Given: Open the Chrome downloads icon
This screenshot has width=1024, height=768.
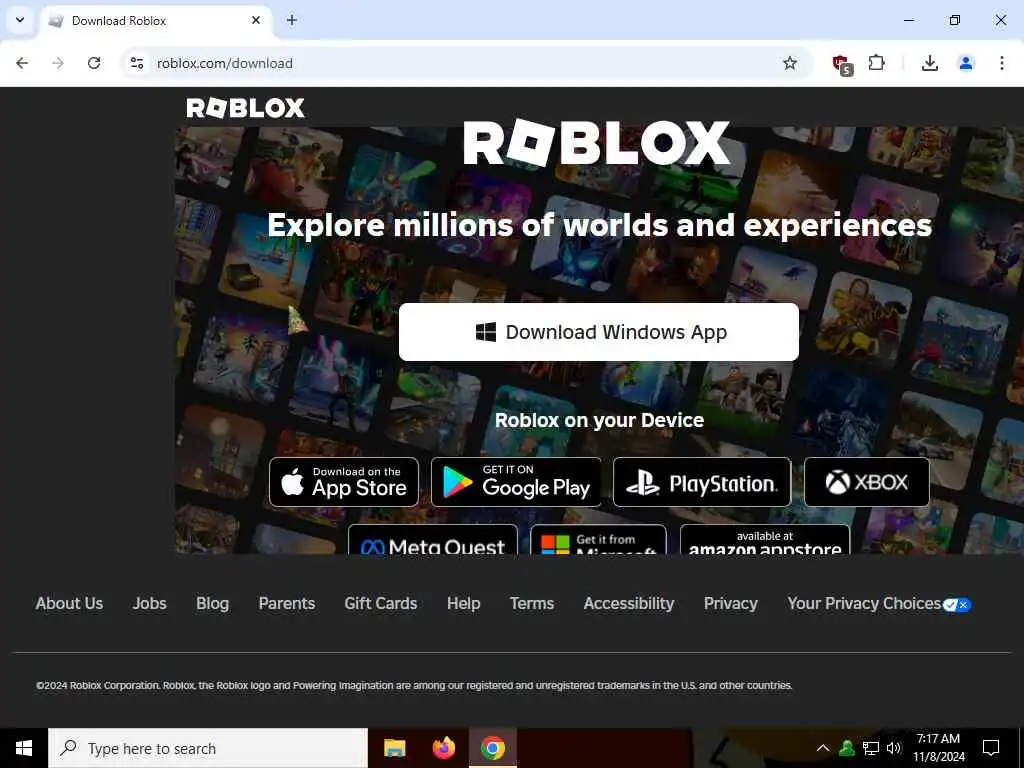Looking at the screenshot, I should (929, 63).
